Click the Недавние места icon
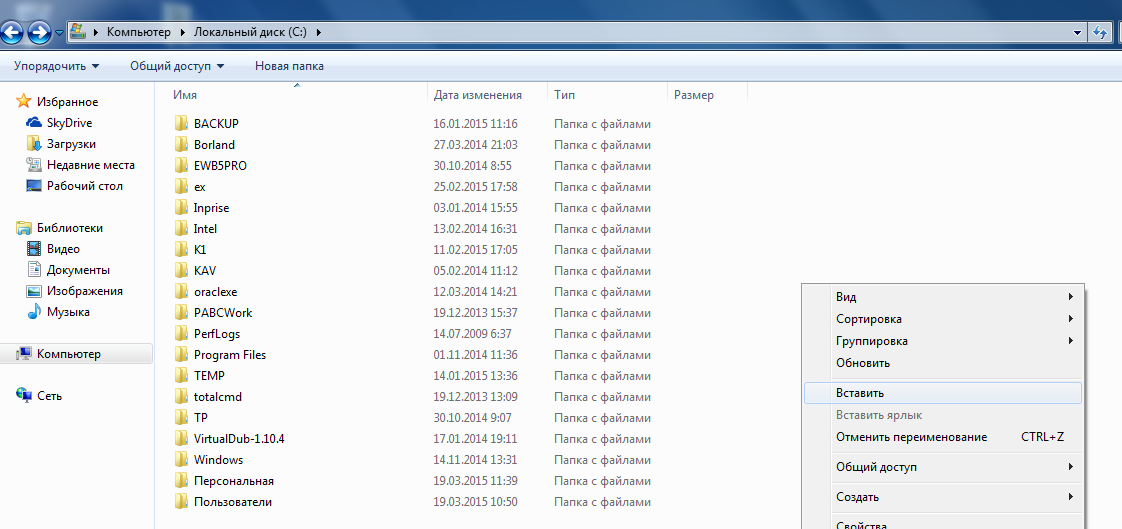Viewport: 1122px width, 529px height. tap(34, 165)
